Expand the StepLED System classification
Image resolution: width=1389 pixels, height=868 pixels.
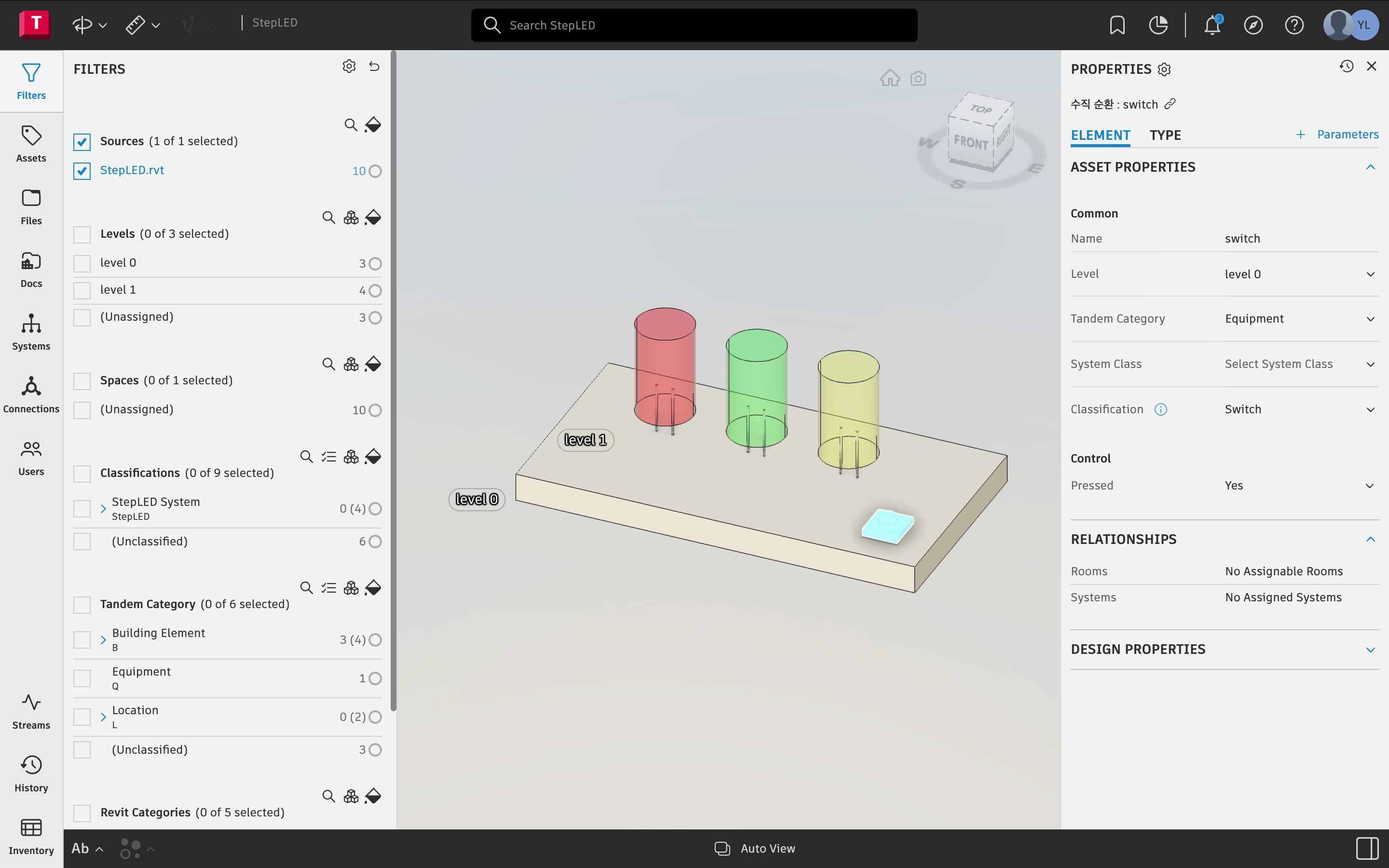coord(103,509)
